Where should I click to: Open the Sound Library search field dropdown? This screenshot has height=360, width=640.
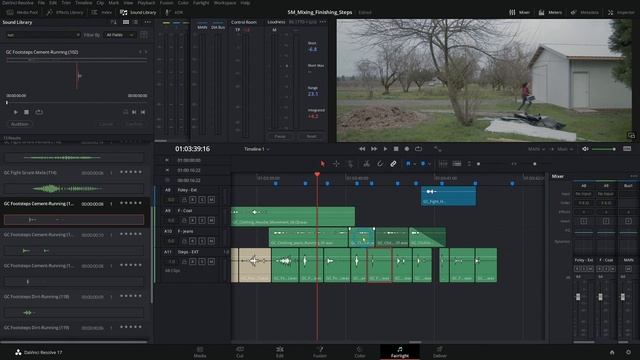(x=78, y=35)
